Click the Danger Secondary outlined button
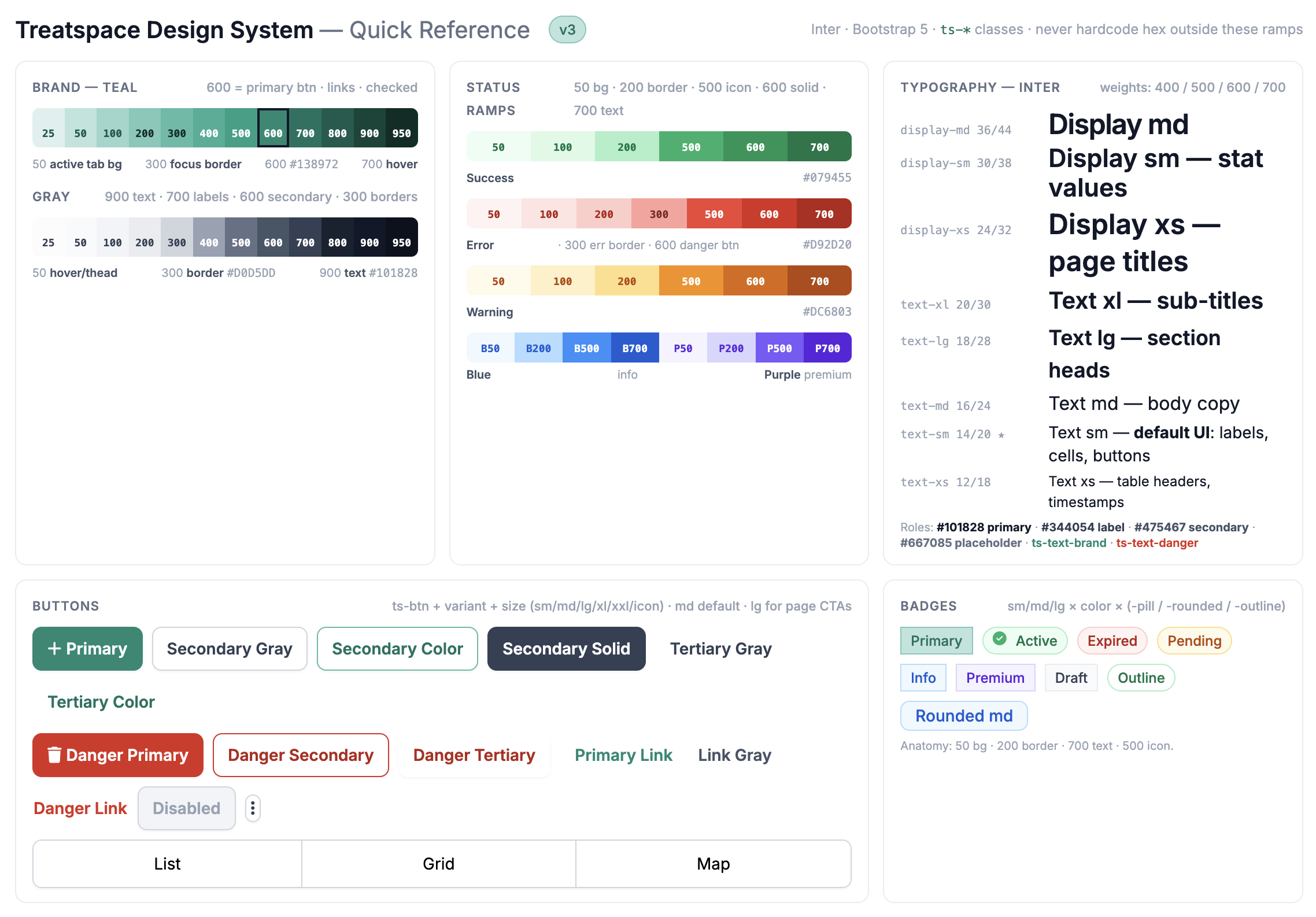 point(301,755)
